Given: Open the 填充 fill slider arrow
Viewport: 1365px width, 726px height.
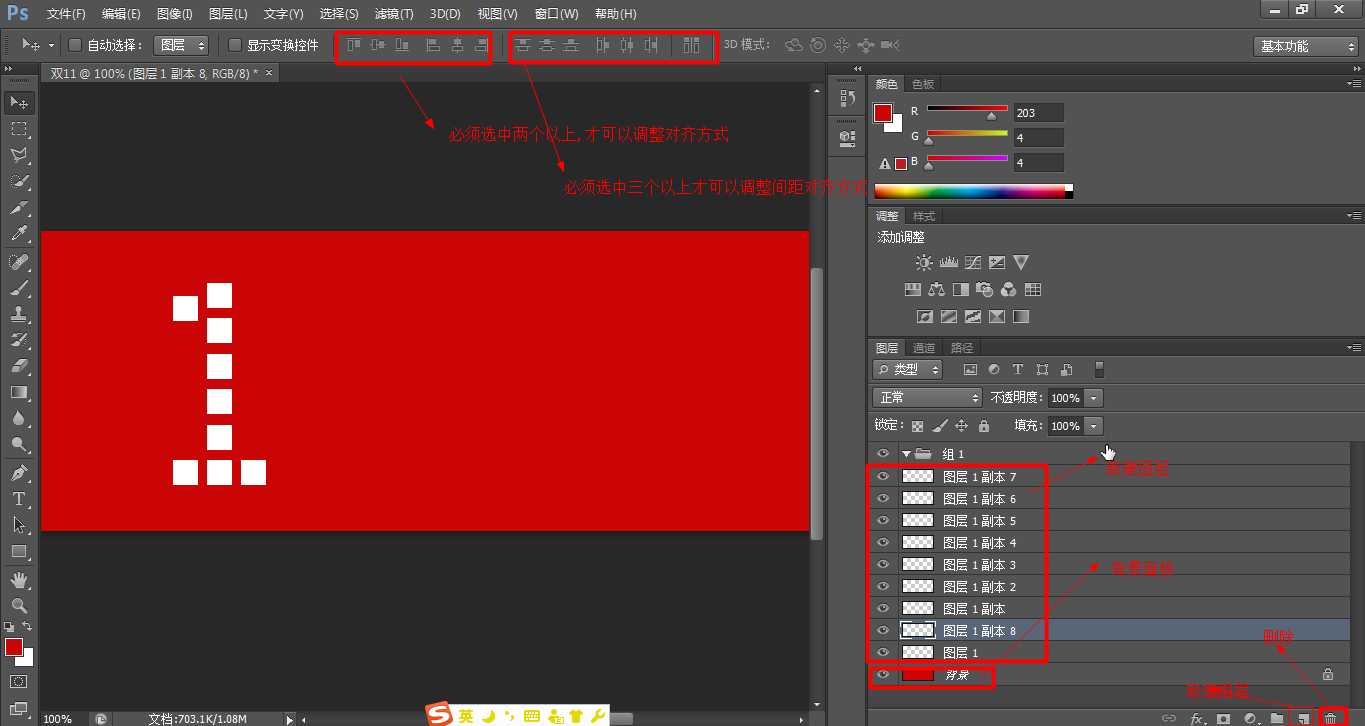Looking at the screenshot, I should [x=1093, y=426].
